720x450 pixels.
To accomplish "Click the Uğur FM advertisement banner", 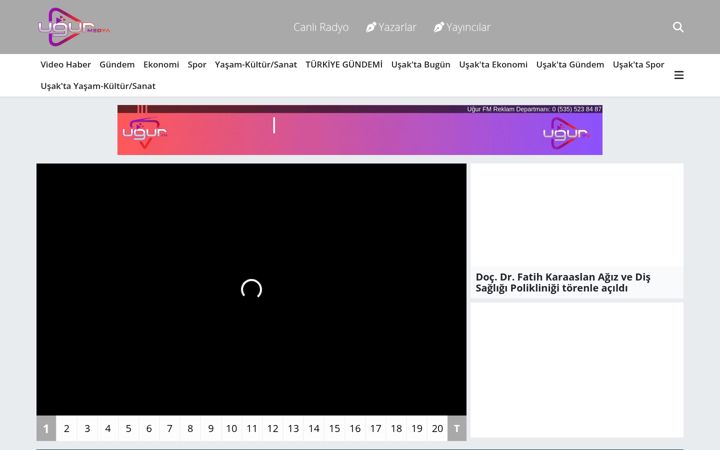I will [360, 130].
